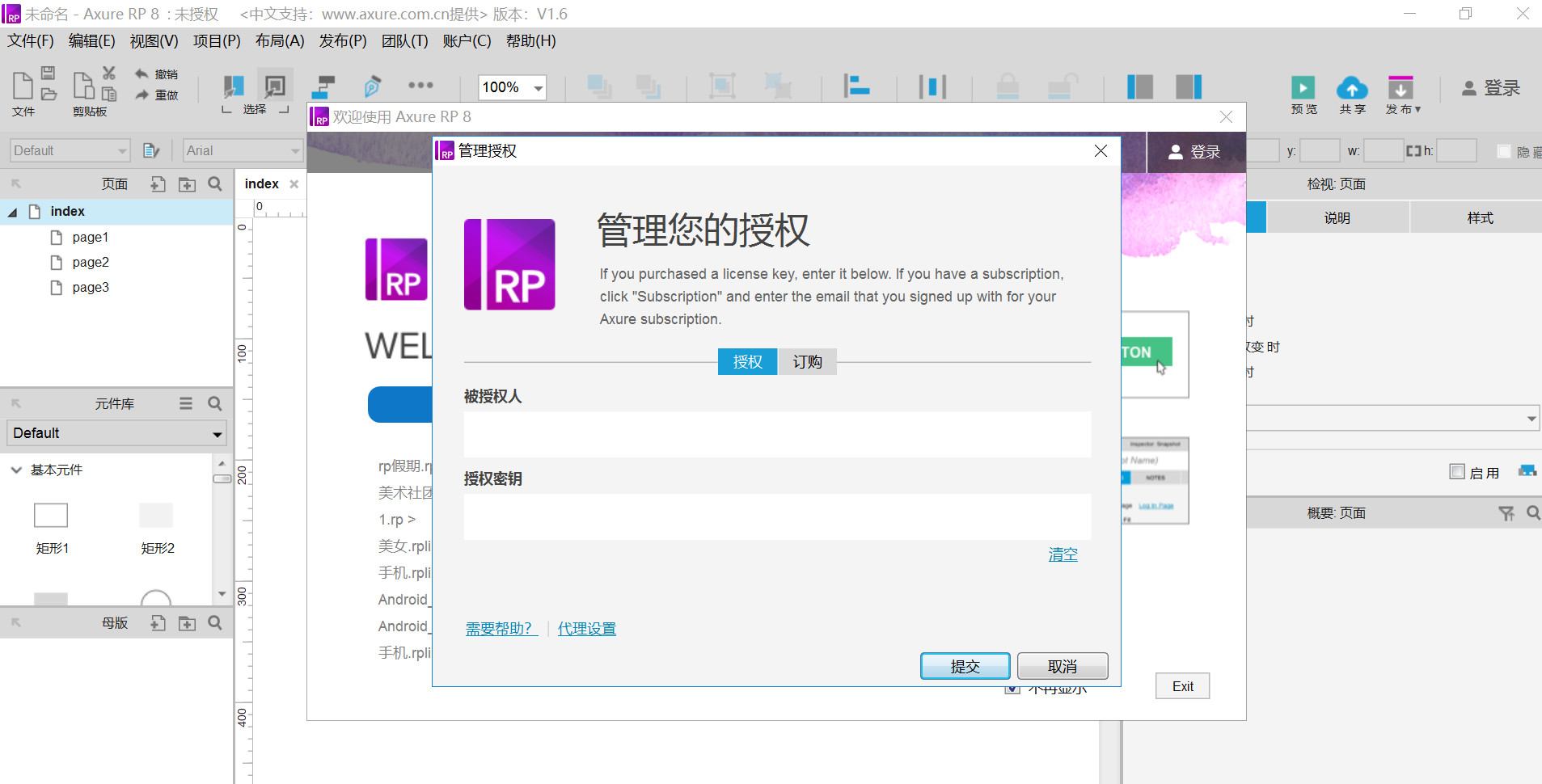
Task: Toggle the right panels icon
Action: pos(1189,86)
